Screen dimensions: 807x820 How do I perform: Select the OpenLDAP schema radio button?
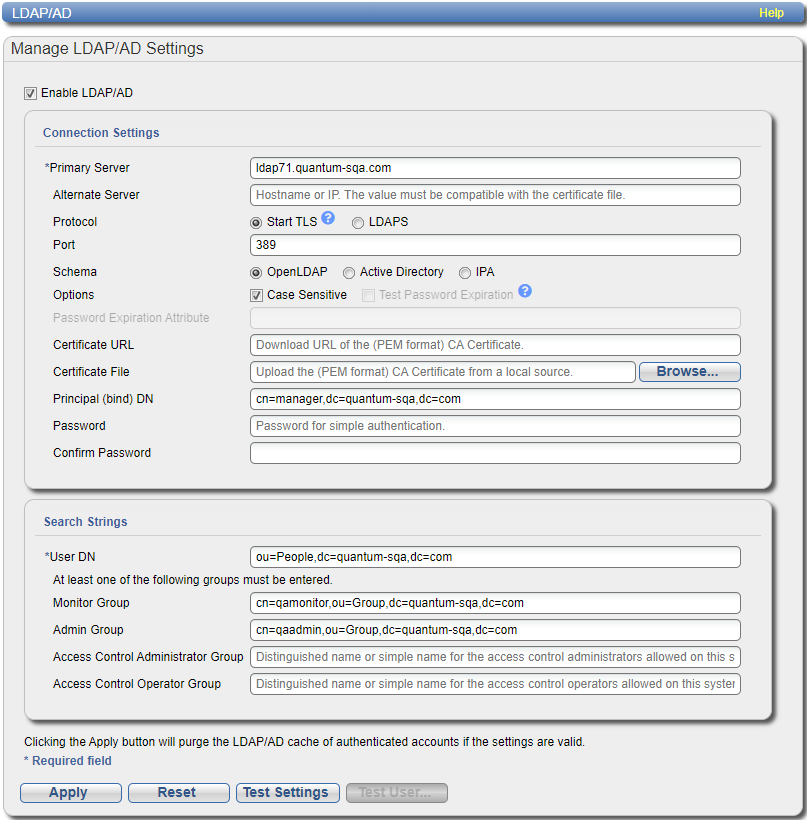pyautogui.click(x=257, y=272)
